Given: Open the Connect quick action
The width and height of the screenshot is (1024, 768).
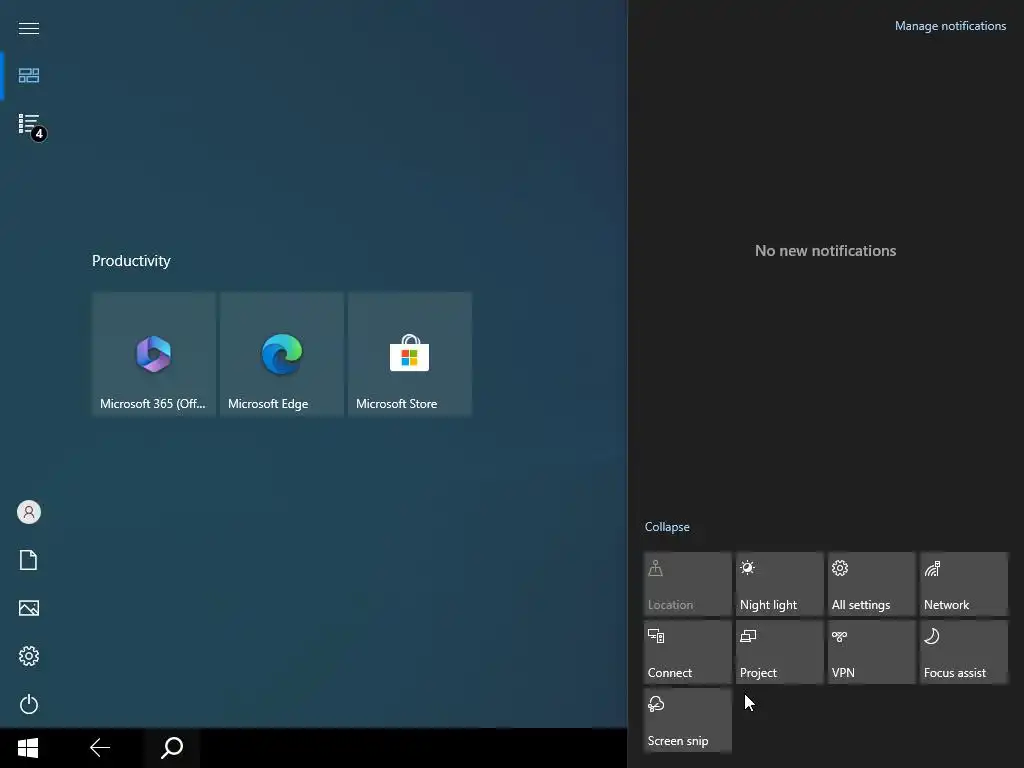Looking at the screenshot, I should (x=687, y=652).
